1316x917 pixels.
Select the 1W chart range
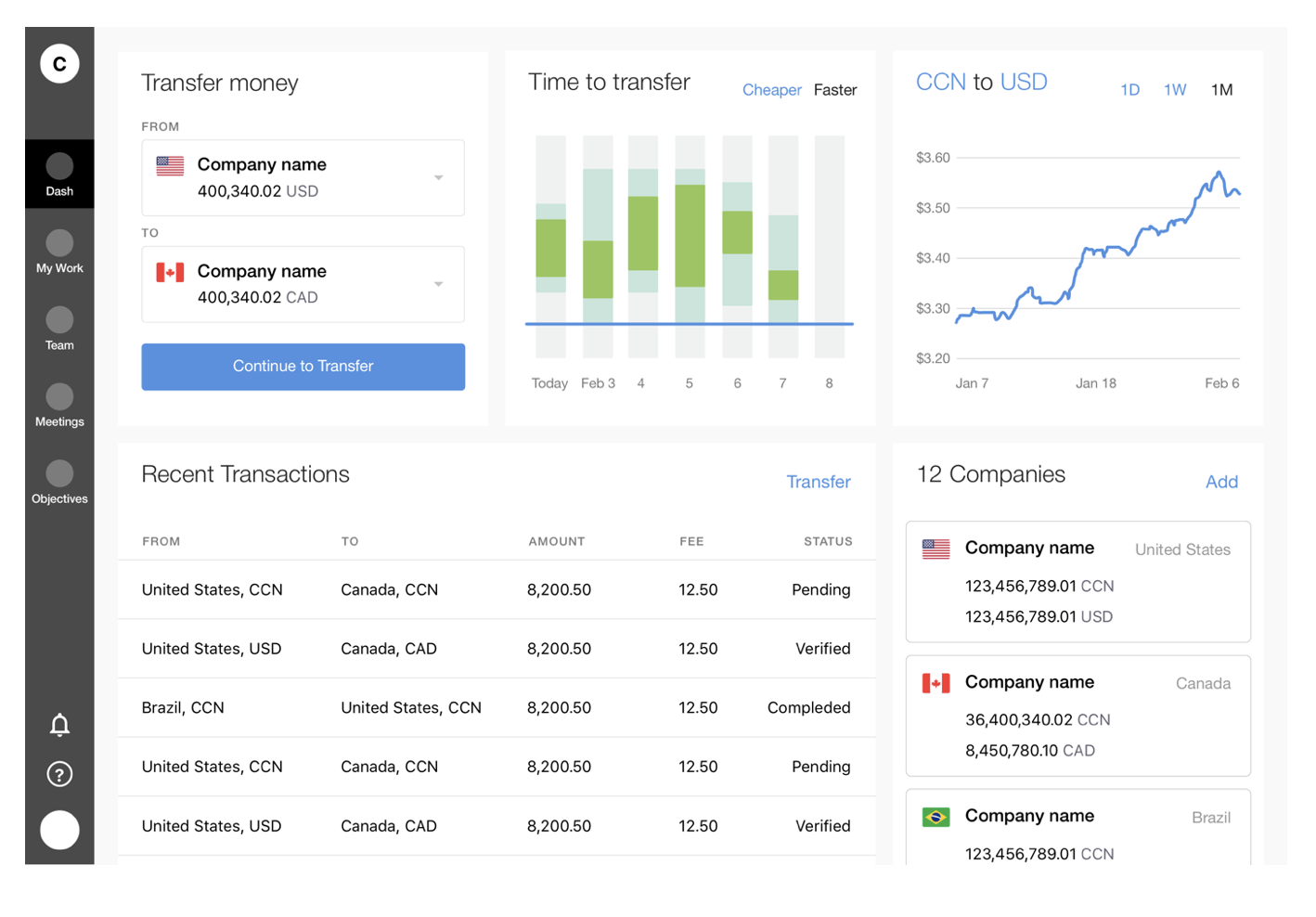pos(1175,90)
